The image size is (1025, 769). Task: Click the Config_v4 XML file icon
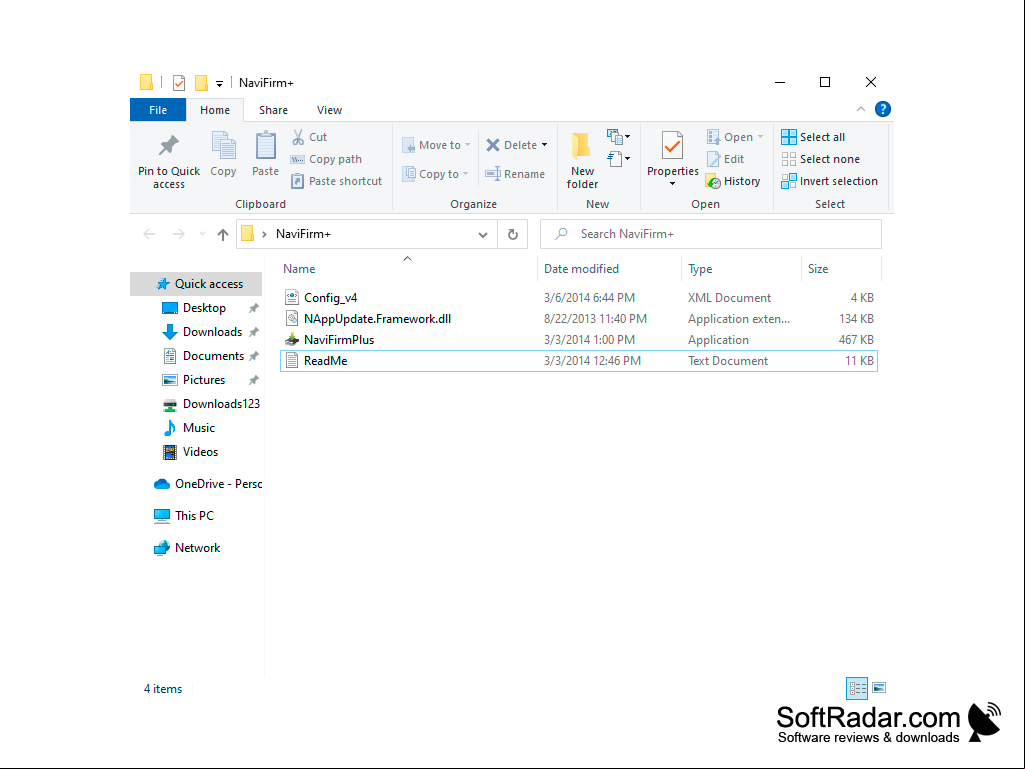click(x=292, y=298)
